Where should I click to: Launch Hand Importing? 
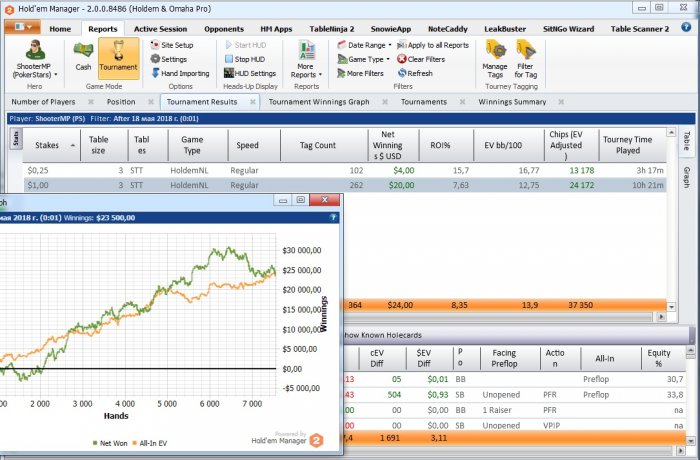tap(180, 73)
